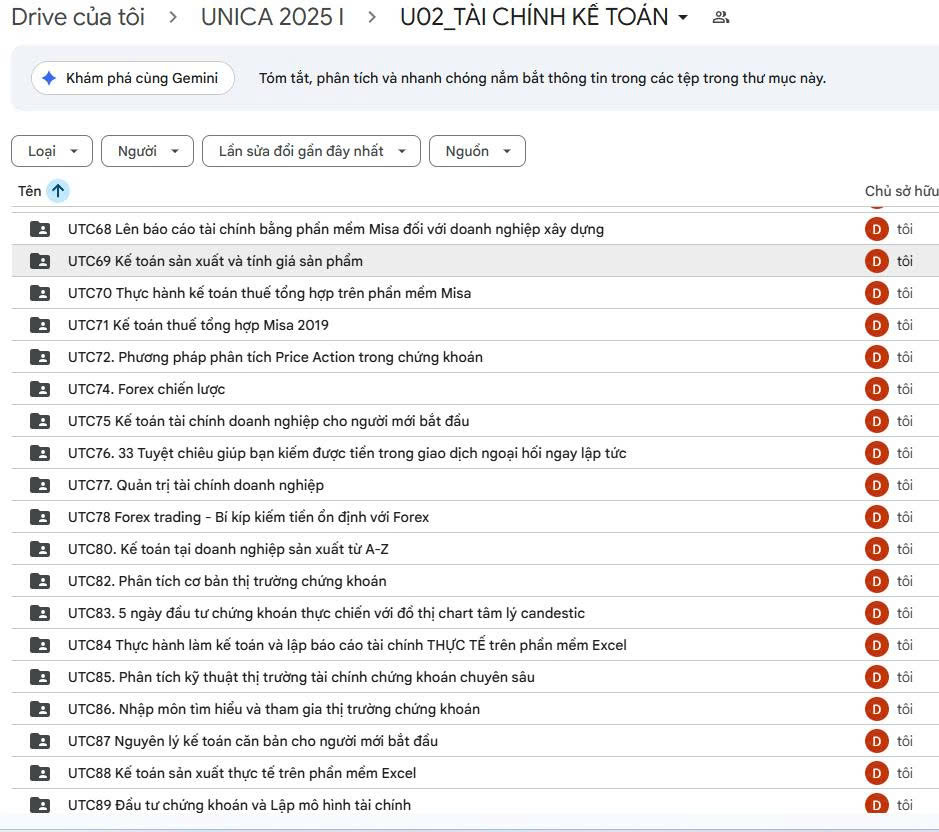
Task: Select UTC75 Kế toán tài chính doanh nghiệp folder
Action: (268, 421)
